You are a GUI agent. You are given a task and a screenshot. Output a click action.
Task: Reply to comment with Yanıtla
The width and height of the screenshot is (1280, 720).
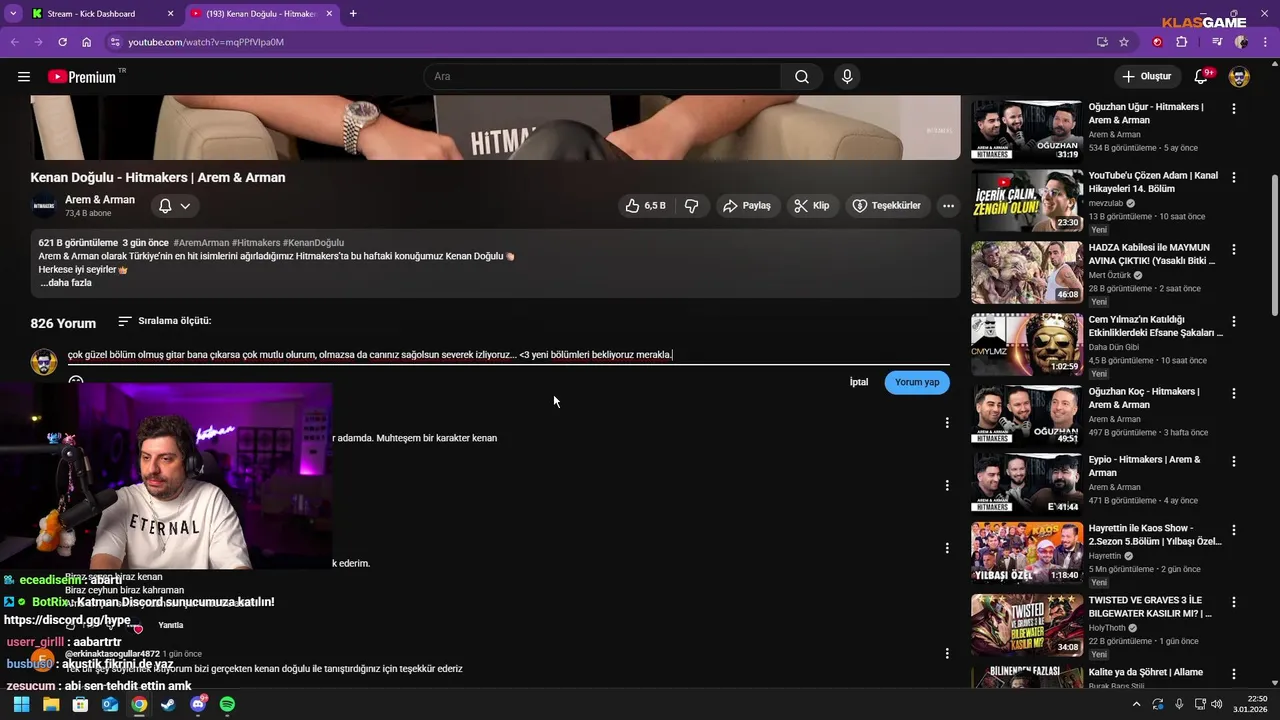click(171, 625)
